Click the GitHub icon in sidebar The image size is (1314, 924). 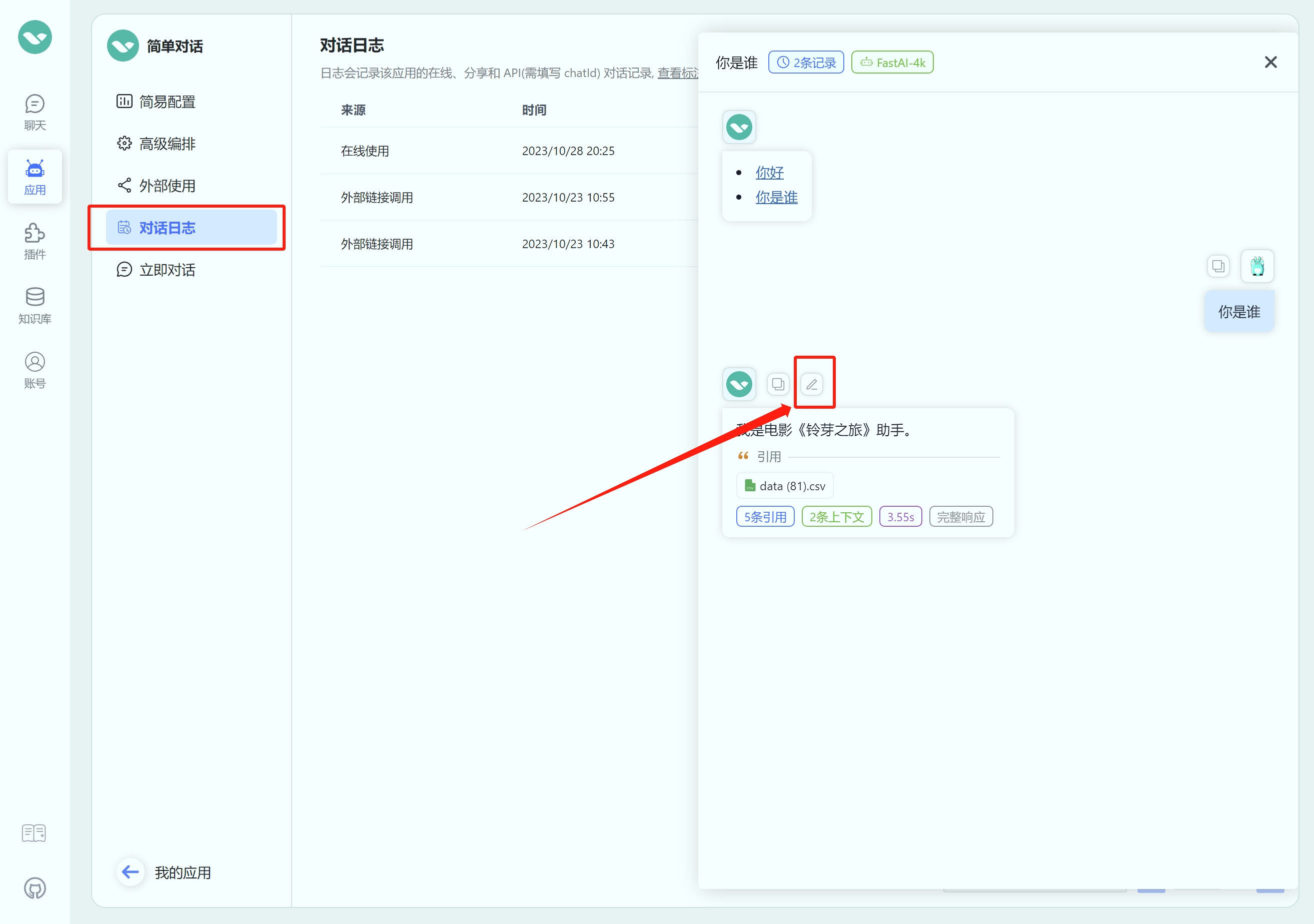(x=35, y=888)
